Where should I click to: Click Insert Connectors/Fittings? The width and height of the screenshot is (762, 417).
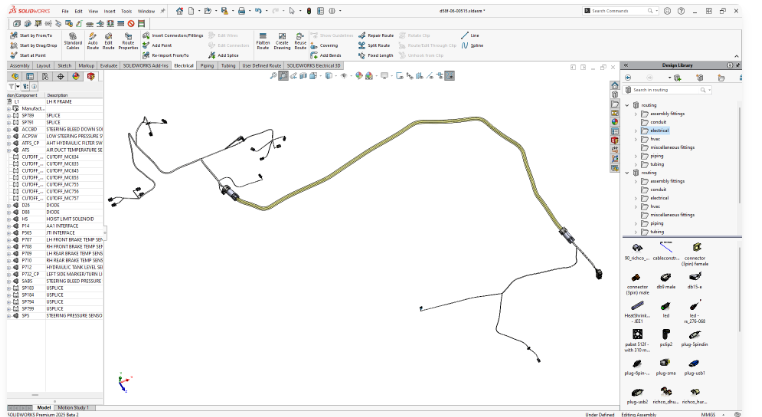click(x=173, y=35)
